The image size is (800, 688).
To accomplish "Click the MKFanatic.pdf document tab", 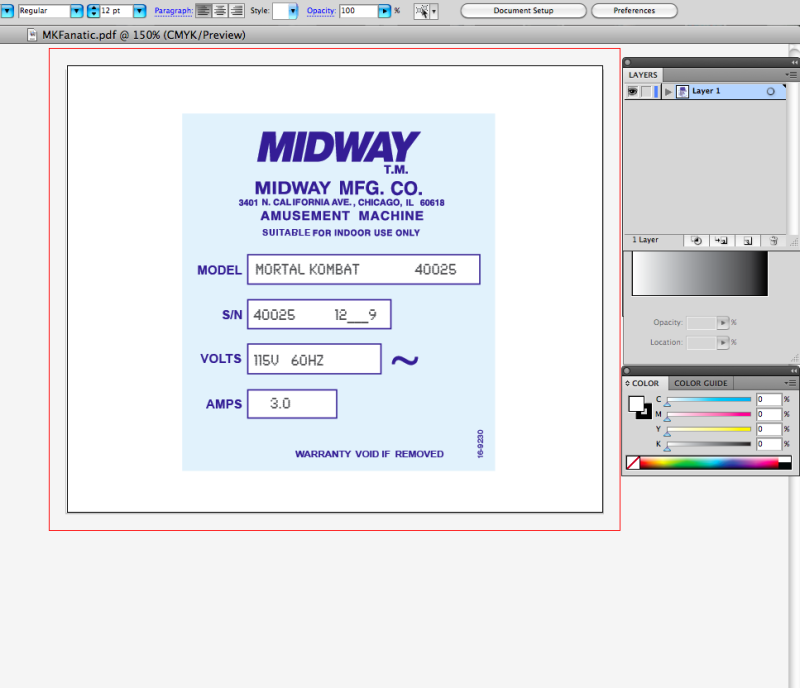I will [x=143, y=35].
